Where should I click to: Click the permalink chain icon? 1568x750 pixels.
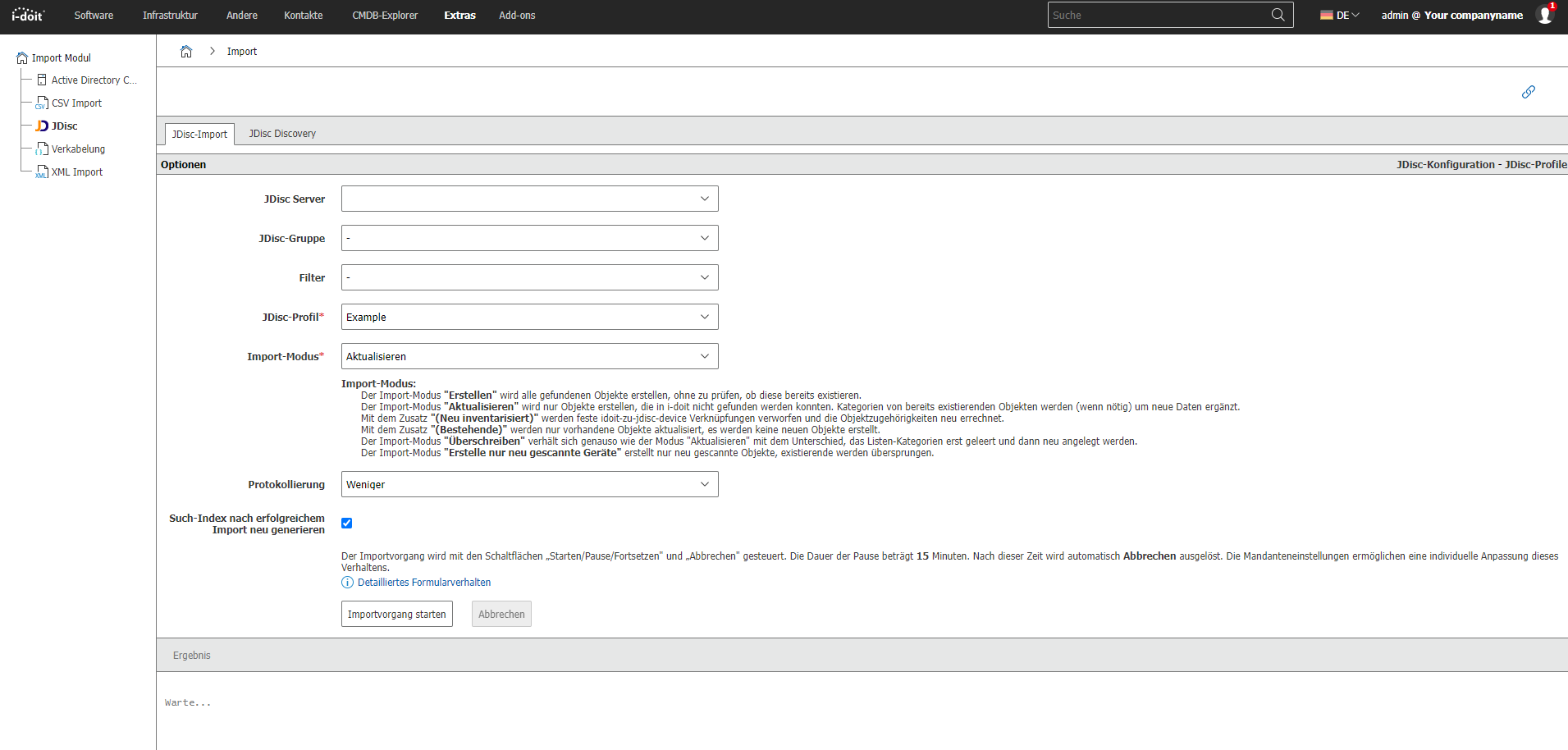pyautogui.click(x=1528, y=92)
